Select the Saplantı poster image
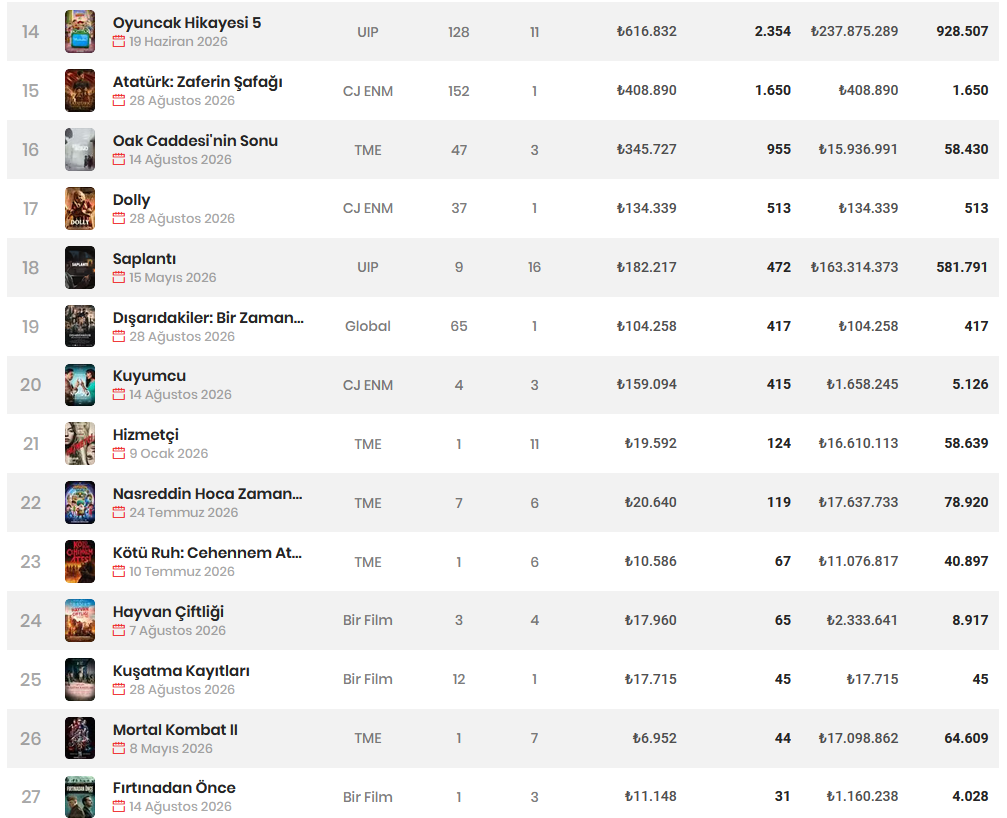This screenshot has height=818, width=1007. 80,267
